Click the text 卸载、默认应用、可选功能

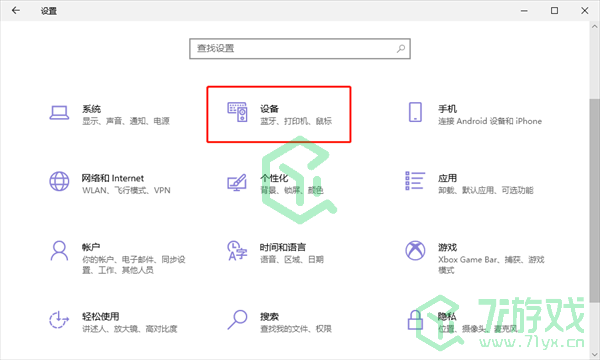pyautogui.click(x=486, y=191)
